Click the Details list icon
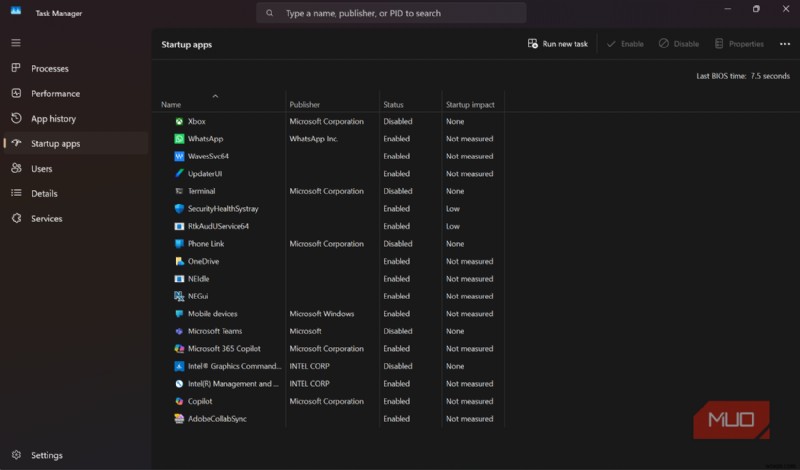This screenshot has width=800, height=470. (16, 193)
